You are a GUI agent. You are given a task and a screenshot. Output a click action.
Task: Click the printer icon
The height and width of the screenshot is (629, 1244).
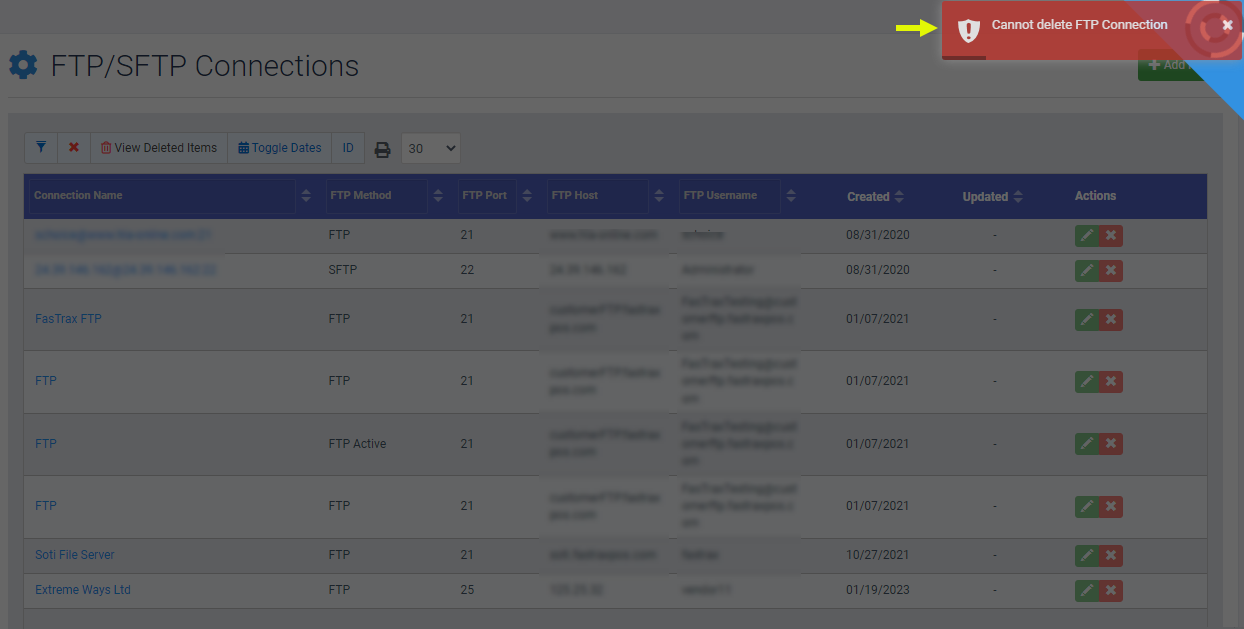382,149
